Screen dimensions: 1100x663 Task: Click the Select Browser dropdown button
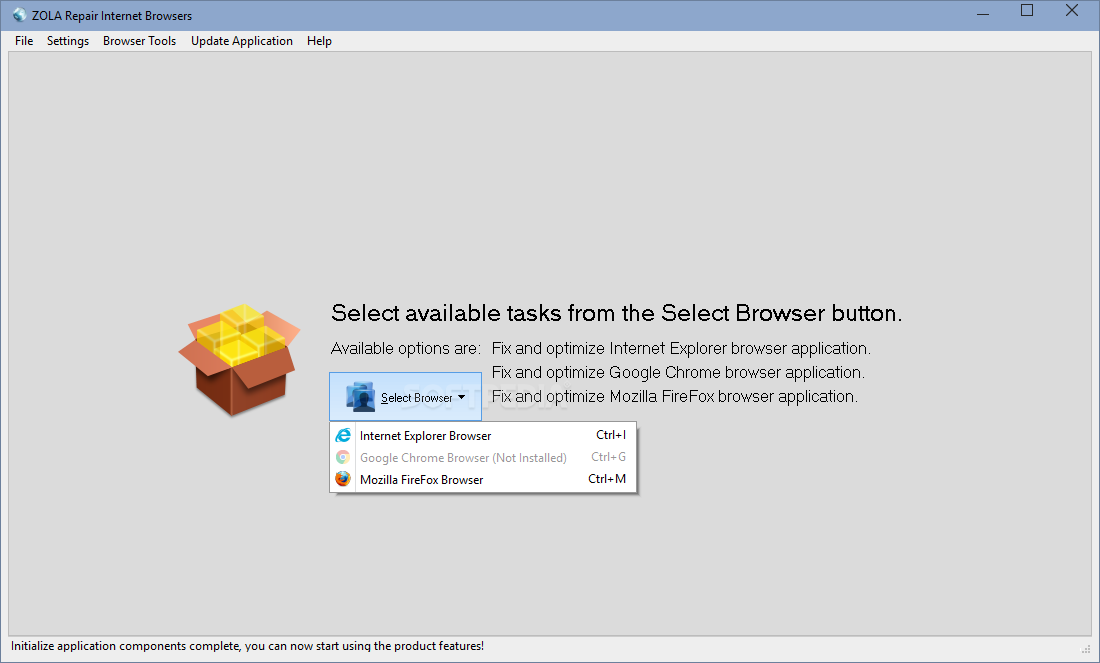tap(405, 396)
